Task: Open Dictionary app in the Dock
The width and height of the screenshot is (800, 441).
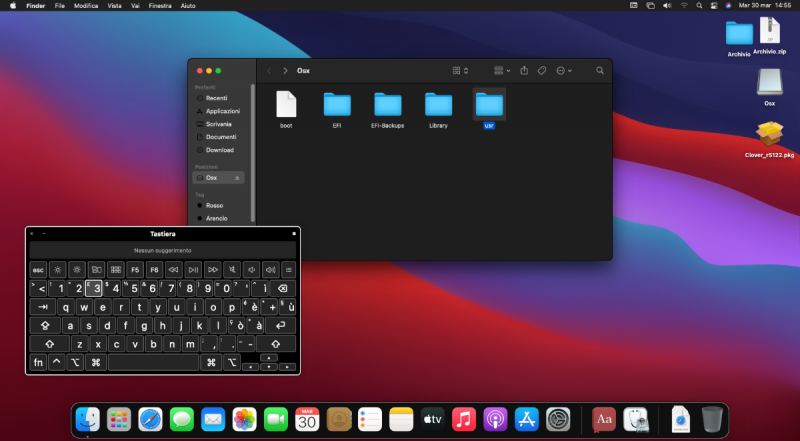Action: 604,420
